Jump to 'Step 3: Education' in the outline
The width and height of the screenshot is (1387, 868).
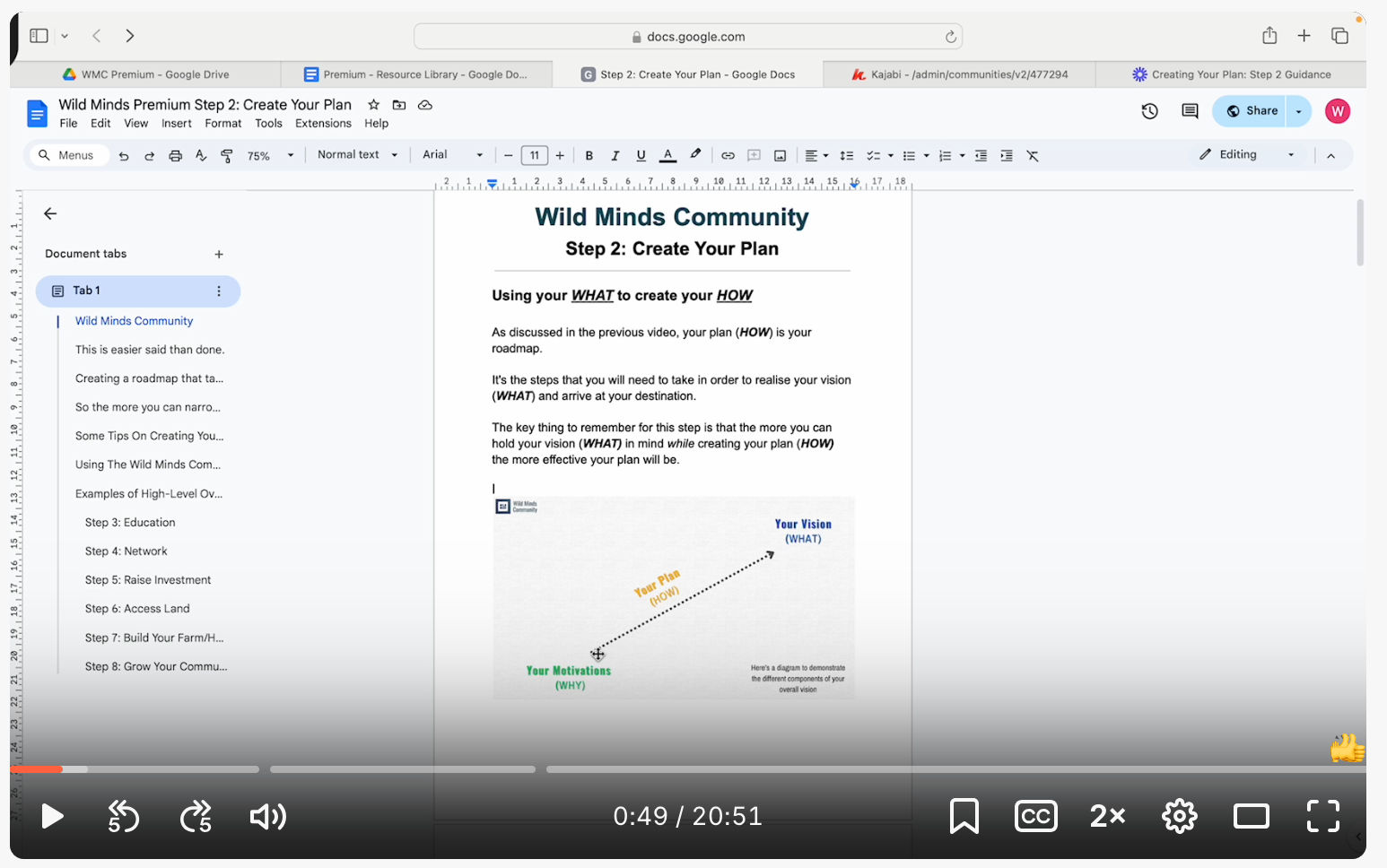tap(130, 523)
